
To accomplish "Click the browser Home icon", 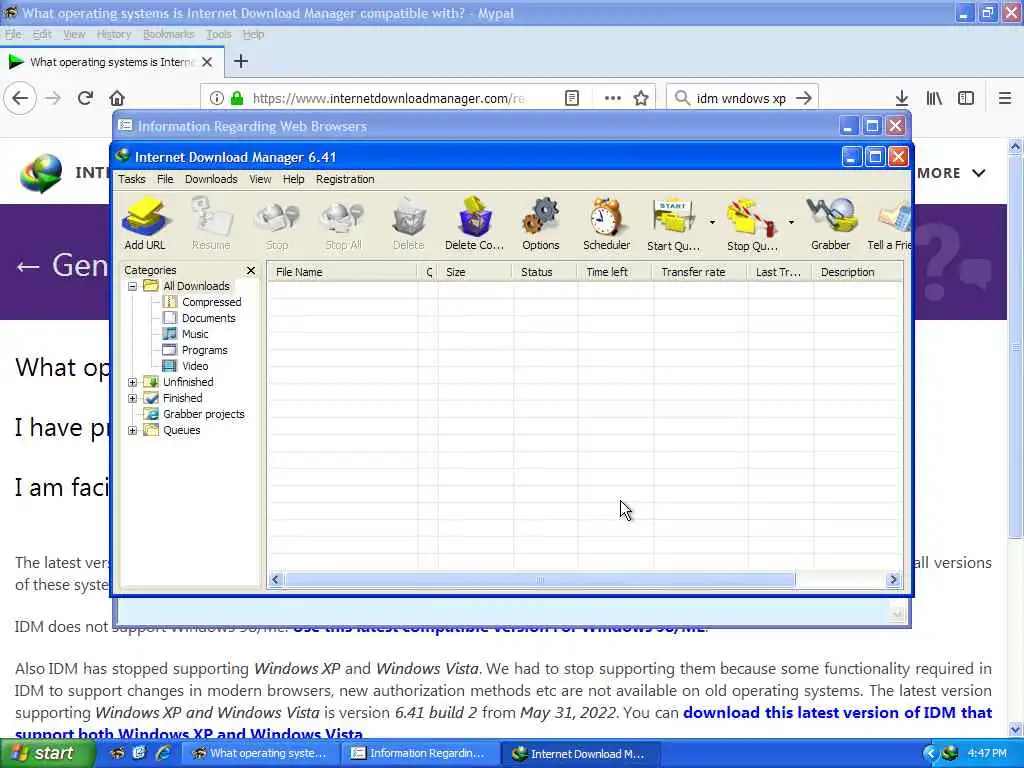I will (117, 98).
